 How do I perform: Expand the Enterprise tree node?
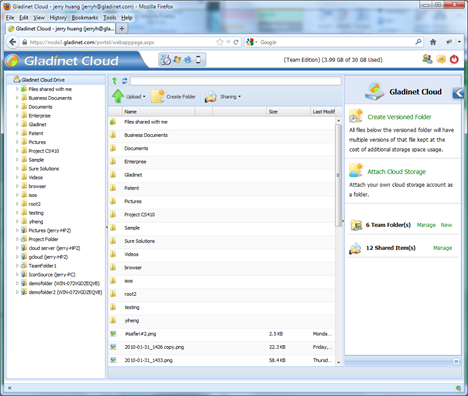(17, 116)
